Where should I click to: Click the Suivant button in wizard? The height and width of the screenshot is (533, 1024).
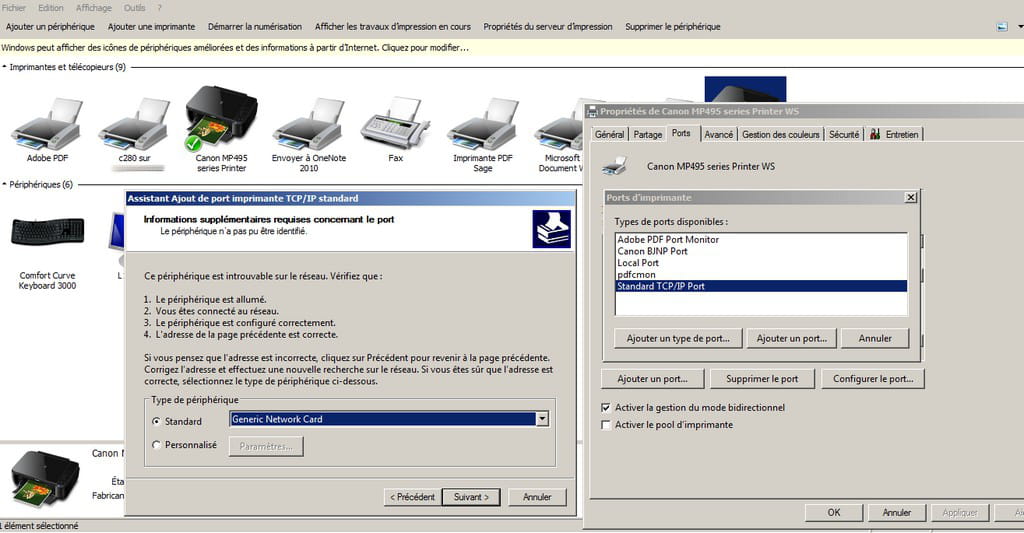click(472, 497)
